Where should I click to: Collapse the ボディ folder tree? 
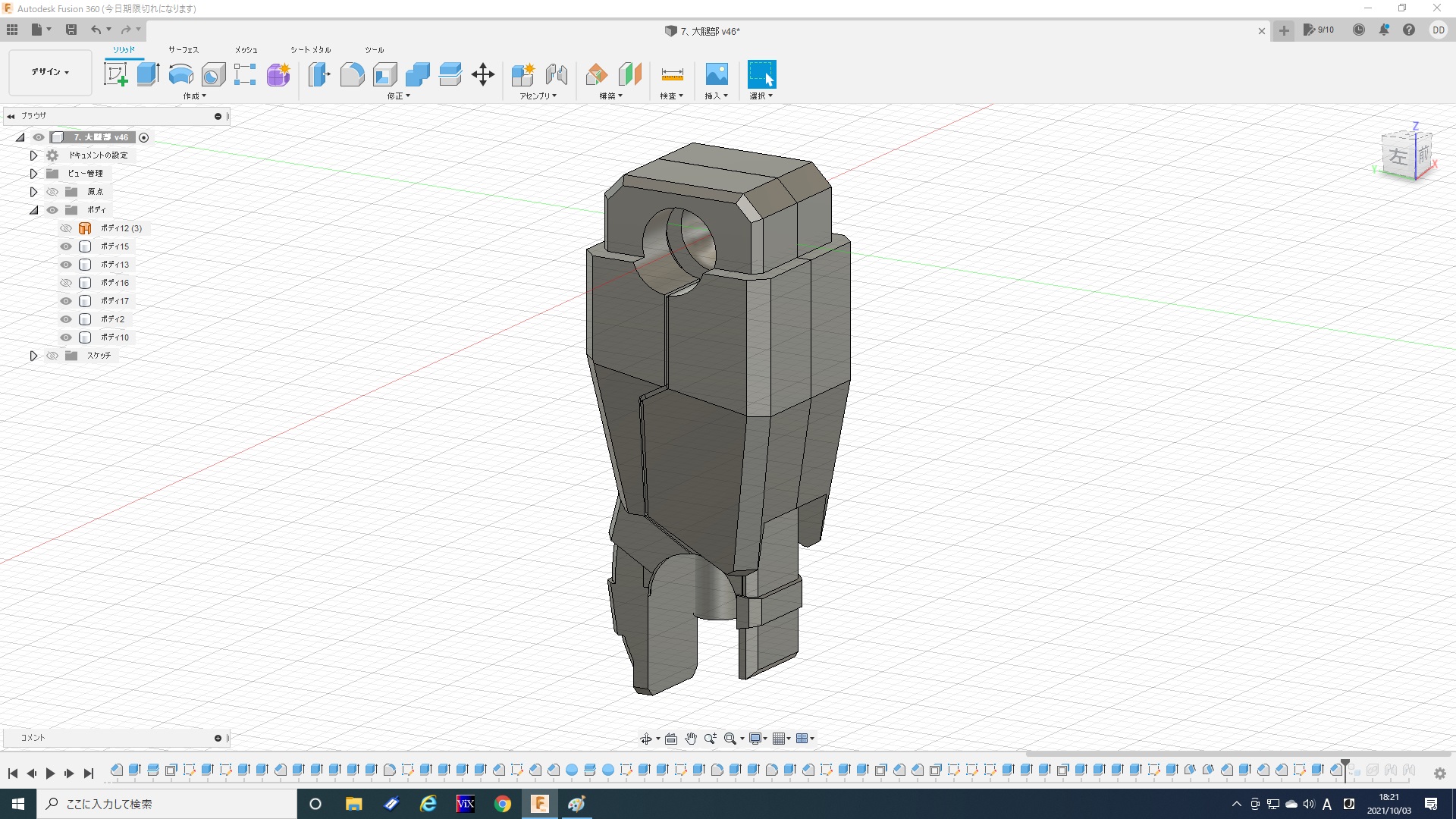click(33, 210)
